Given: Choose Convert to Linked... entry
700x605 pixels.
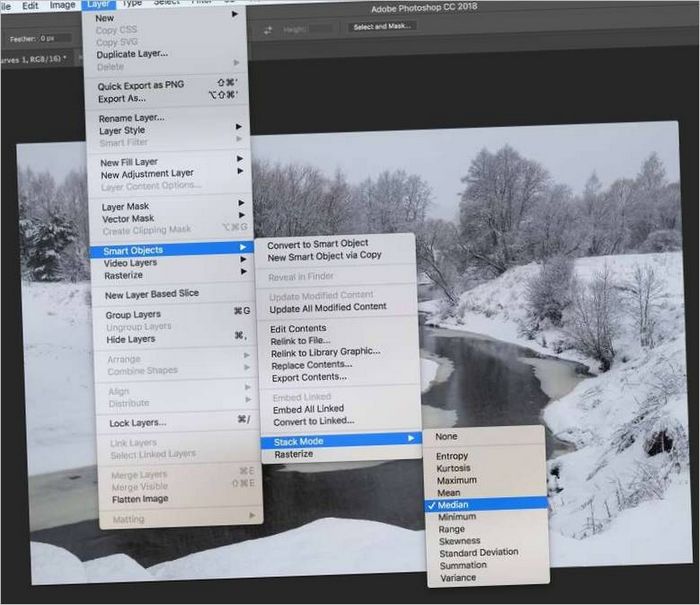Looking at the screenshot, I should 340,421.
